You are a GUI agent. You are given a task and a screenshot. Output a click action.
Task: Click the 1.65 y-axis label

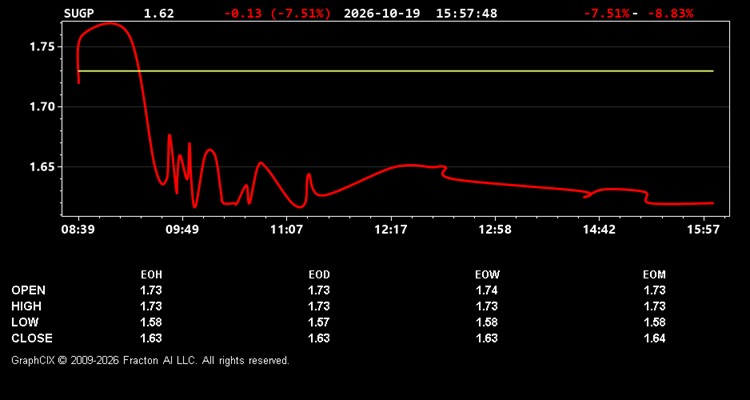[44, 167]
